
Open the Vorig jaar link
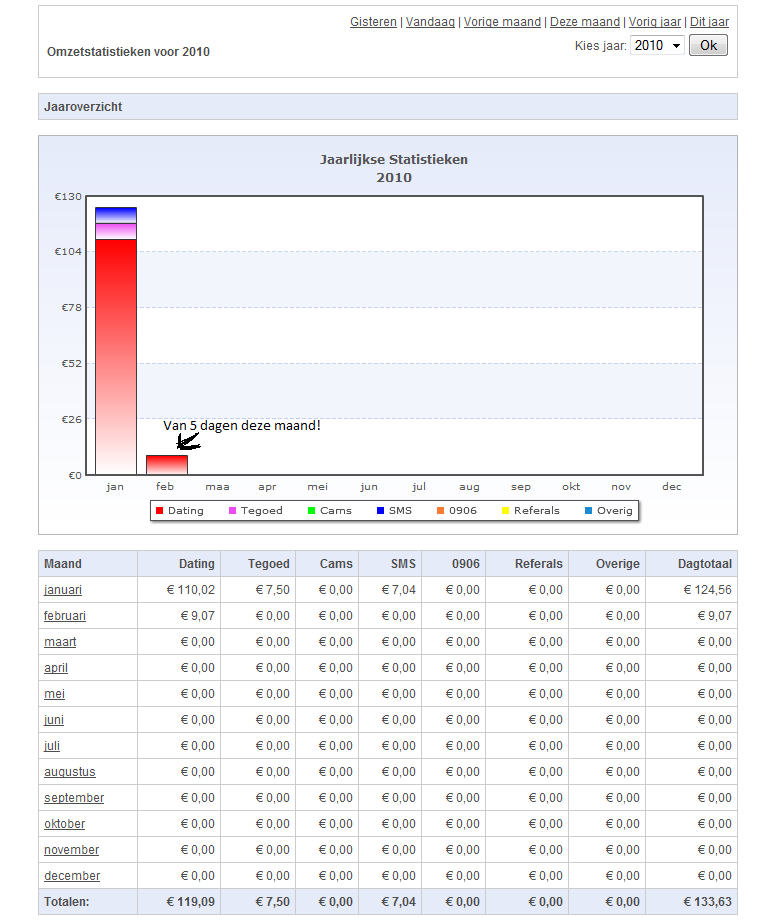pos(655,22)
